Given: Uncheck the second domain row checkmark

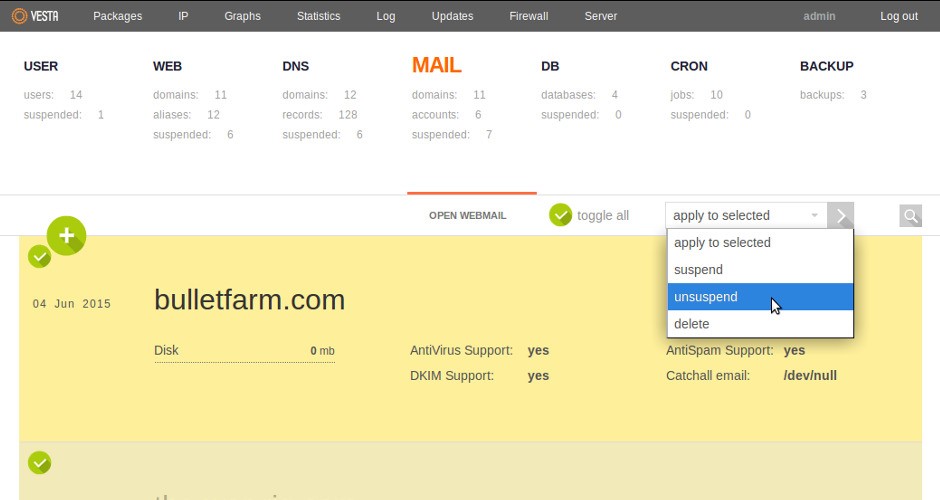Looking at the screenshot, I should click(x=40, y=463).
